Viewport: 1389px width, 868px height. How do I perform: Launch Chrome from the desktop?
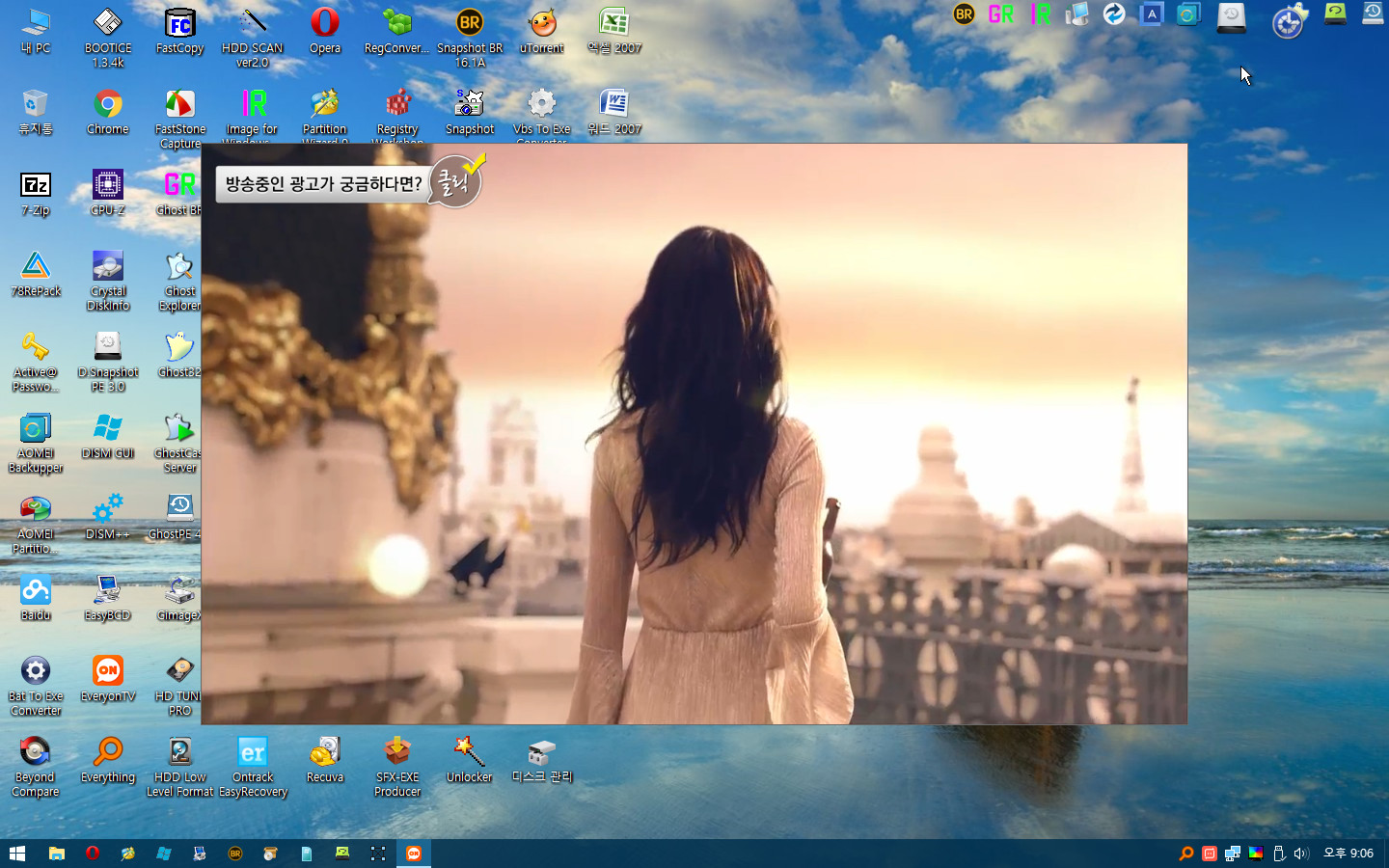click(x=108, y=112)
